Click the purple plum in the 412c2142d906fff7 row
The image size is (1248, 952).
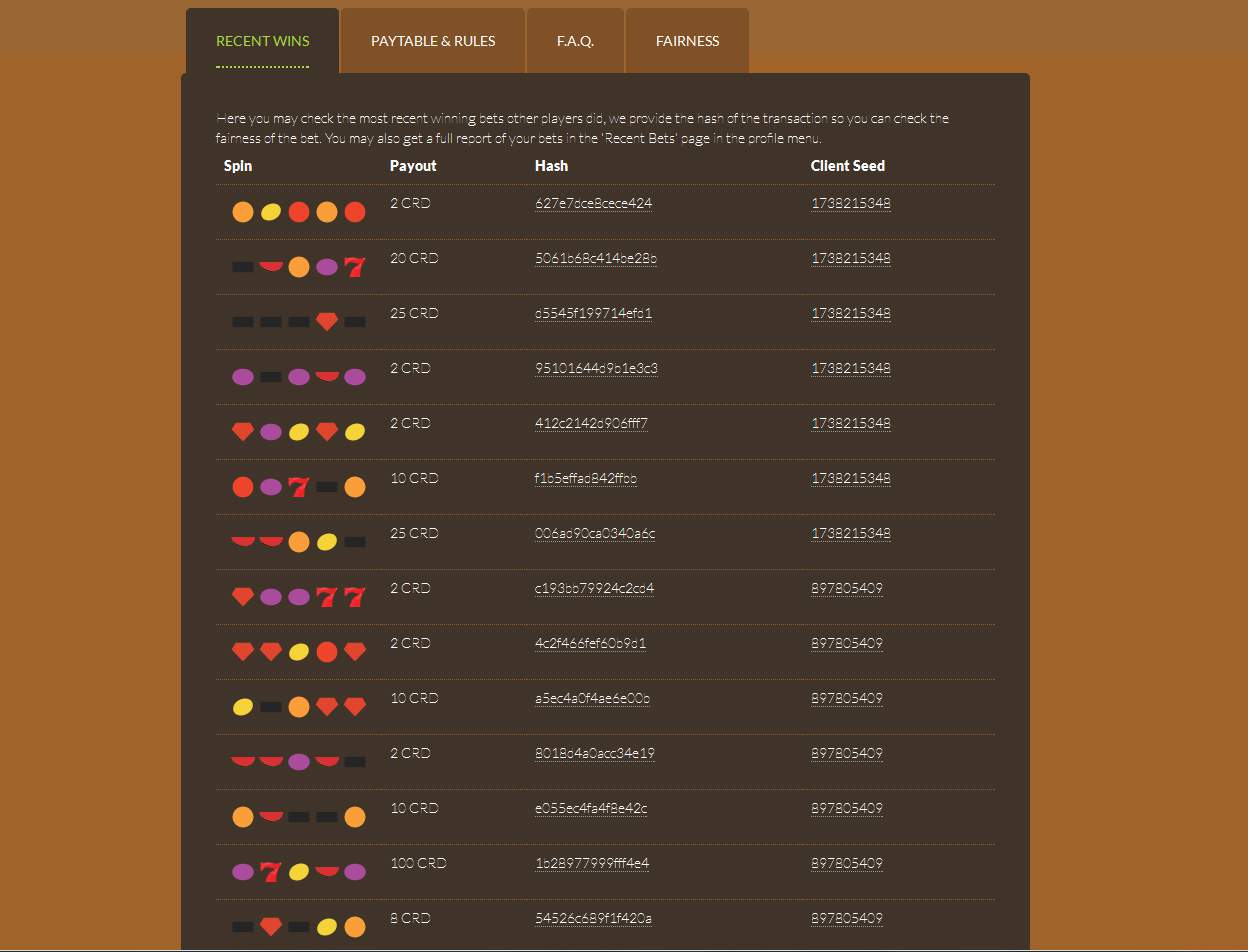[270, 432]
